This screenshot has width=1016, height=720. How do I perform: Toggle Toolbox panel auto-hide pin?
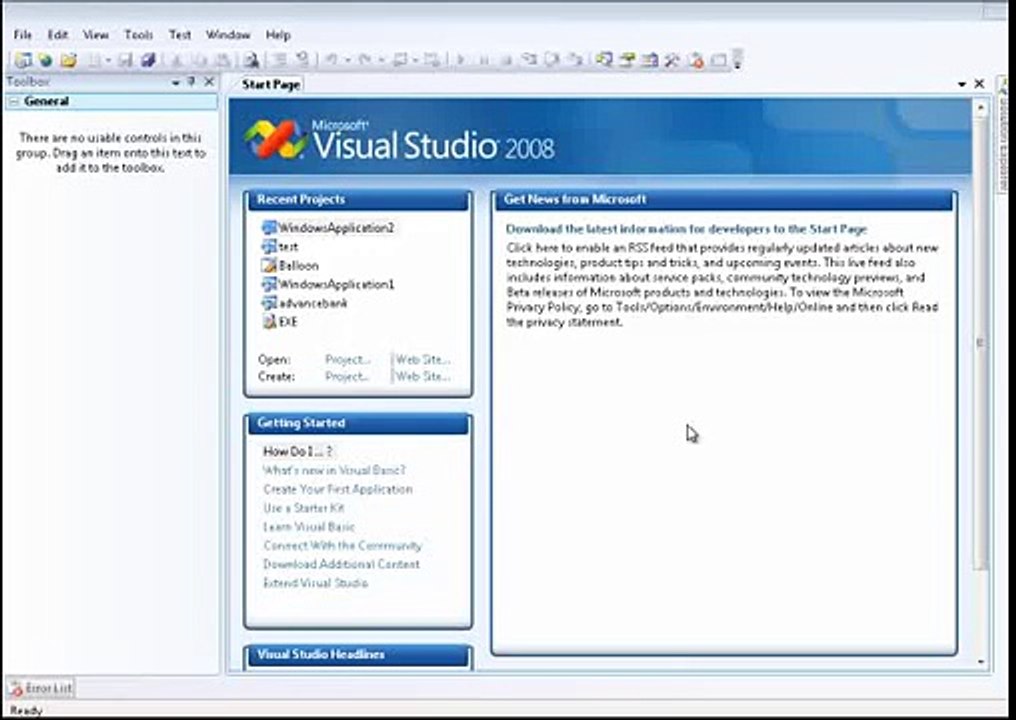coord(191,82)
